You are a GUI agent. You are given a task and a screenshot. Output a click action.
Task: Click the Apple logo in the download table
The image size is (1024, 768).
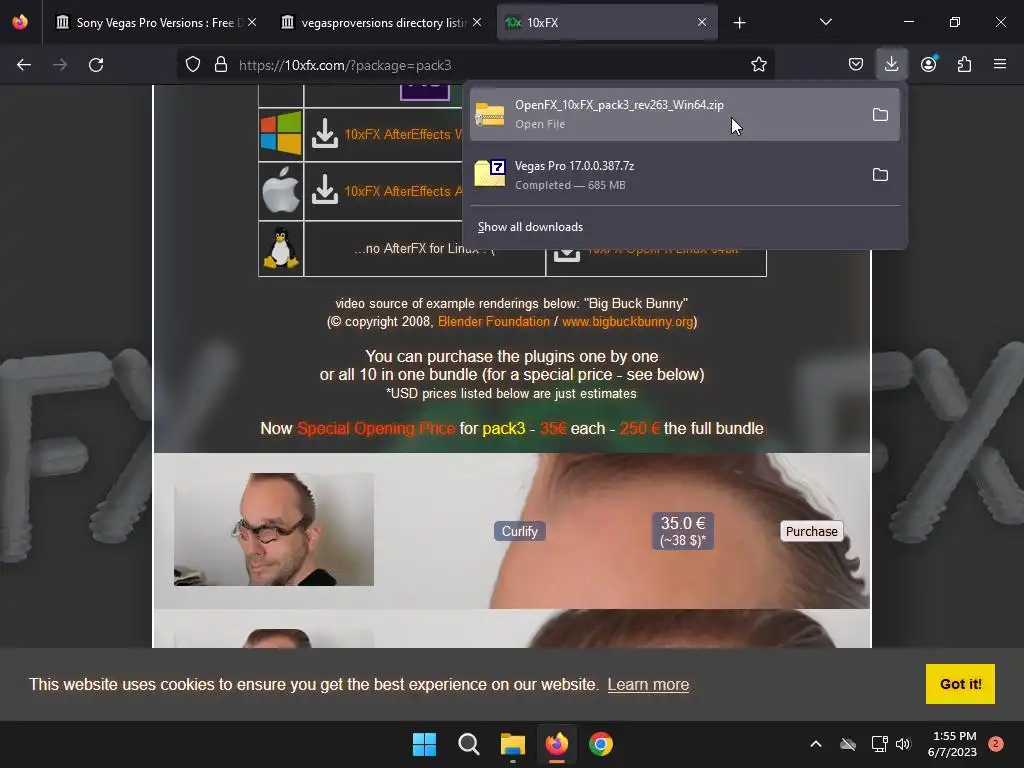click(281, 190)
